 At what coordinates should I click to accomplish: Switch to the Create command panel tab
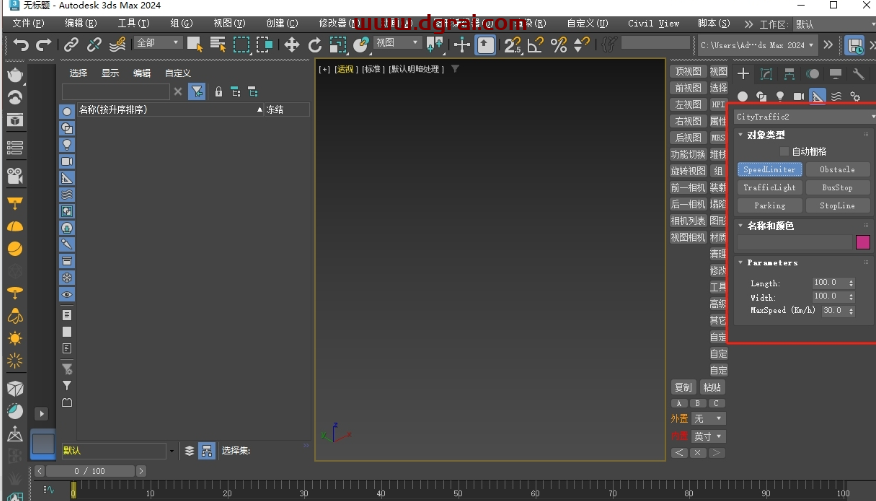[743, 74]
